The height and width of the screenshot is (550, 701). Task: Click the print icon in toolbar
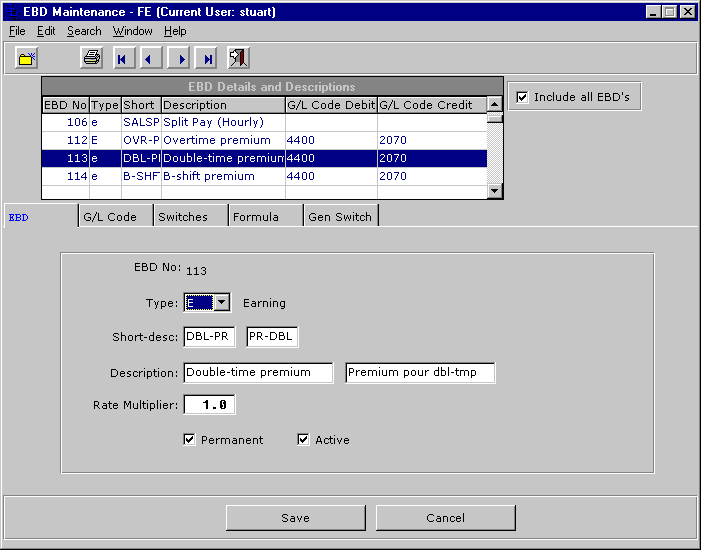(x=91, y=58)
